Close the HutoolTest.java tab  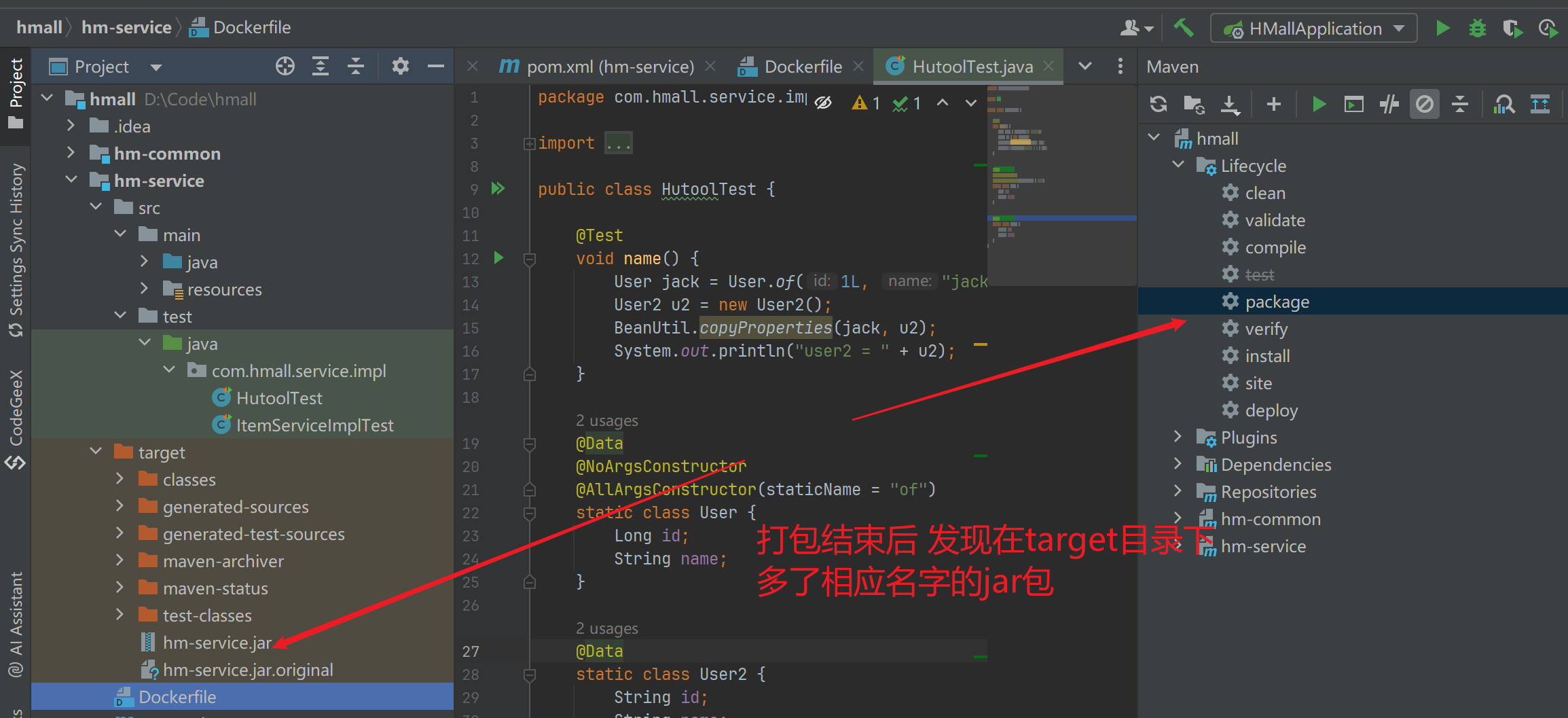1049,66
